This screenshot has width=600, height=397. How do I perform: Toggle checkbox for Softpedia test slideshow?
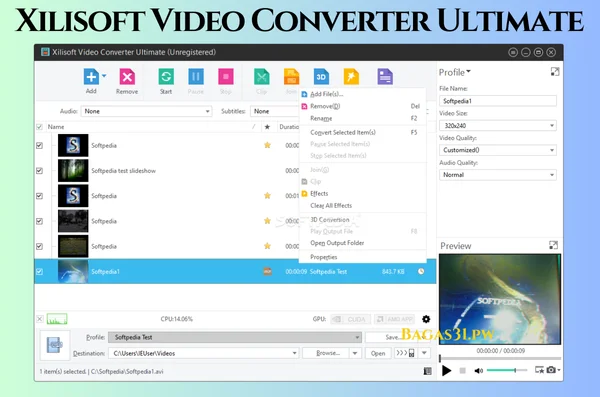click(x=39, y=171)
